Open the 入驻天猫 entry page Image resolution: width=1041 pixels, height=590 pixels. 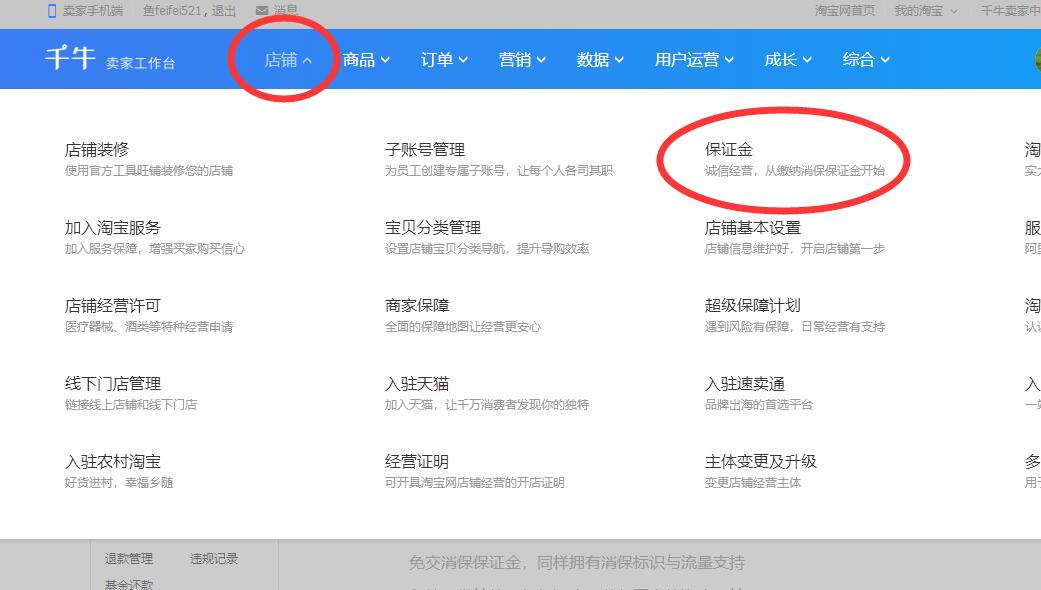pos(415,383)
